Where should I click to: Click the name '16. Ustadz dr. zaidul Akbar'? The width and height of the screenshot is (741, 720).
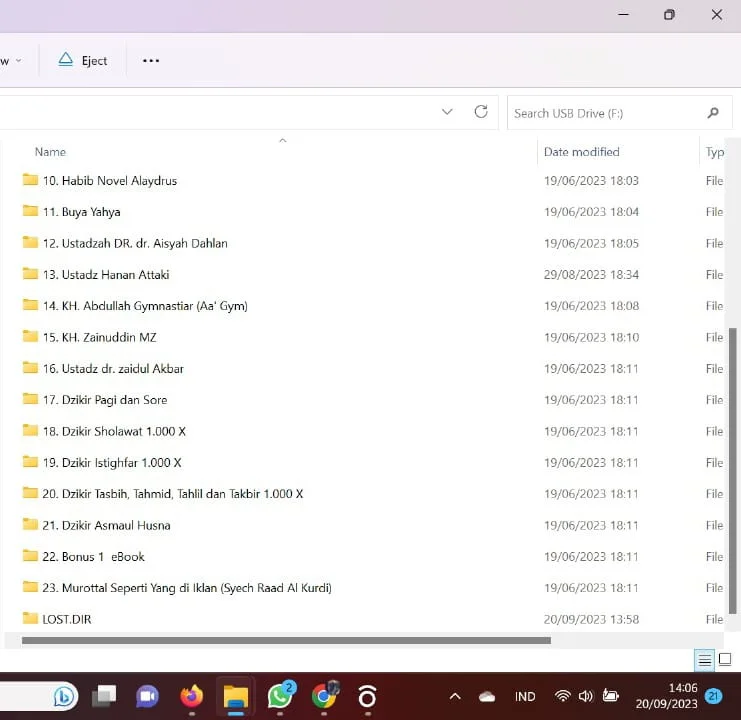113,369
